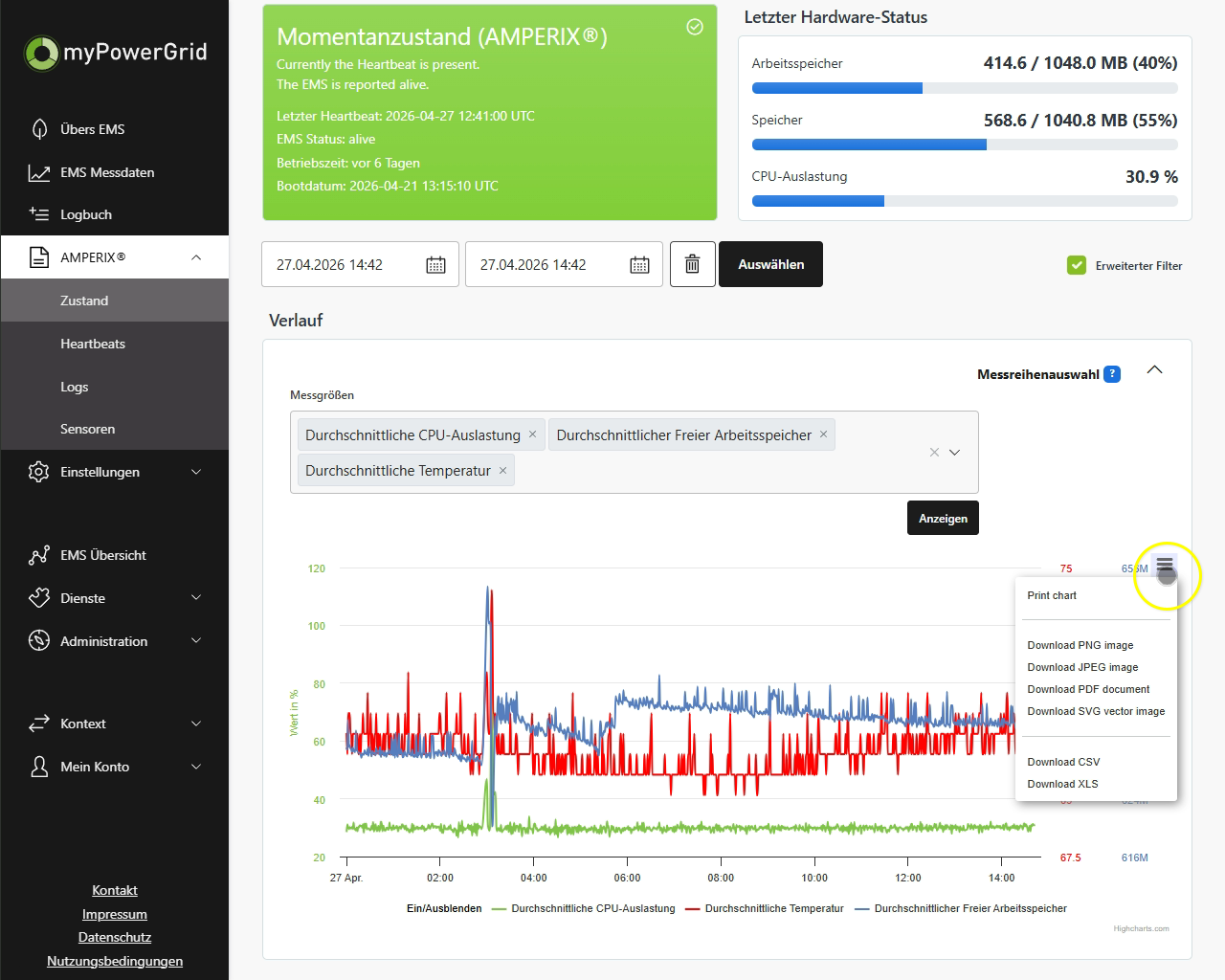The height and width of the screenshot is (980, 1225).
Task: Open the Zustand submenu item
Action: (x=115, y=301)
